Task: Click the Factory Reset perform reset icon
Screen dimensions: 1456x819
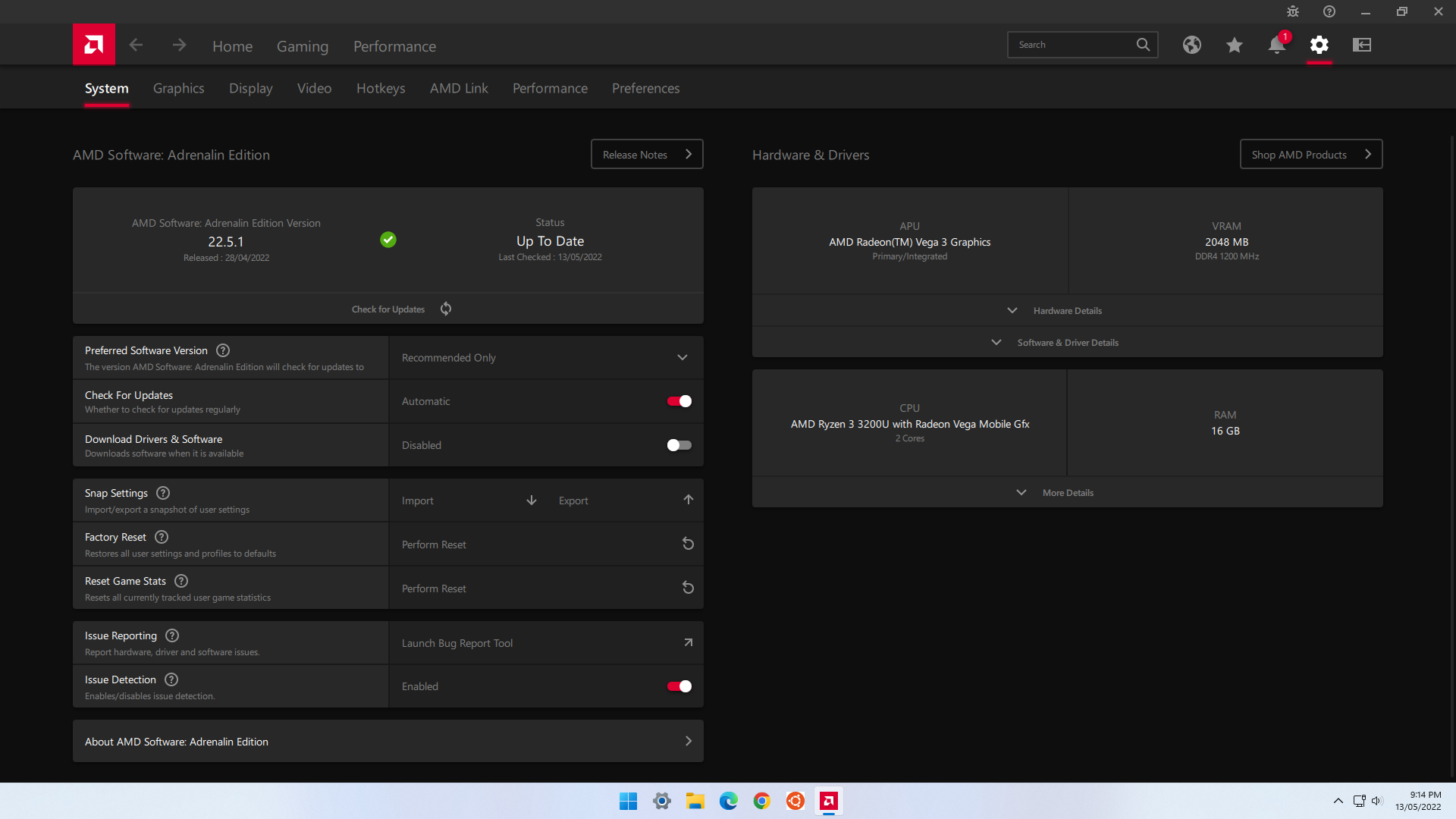Action: point(688,544)
